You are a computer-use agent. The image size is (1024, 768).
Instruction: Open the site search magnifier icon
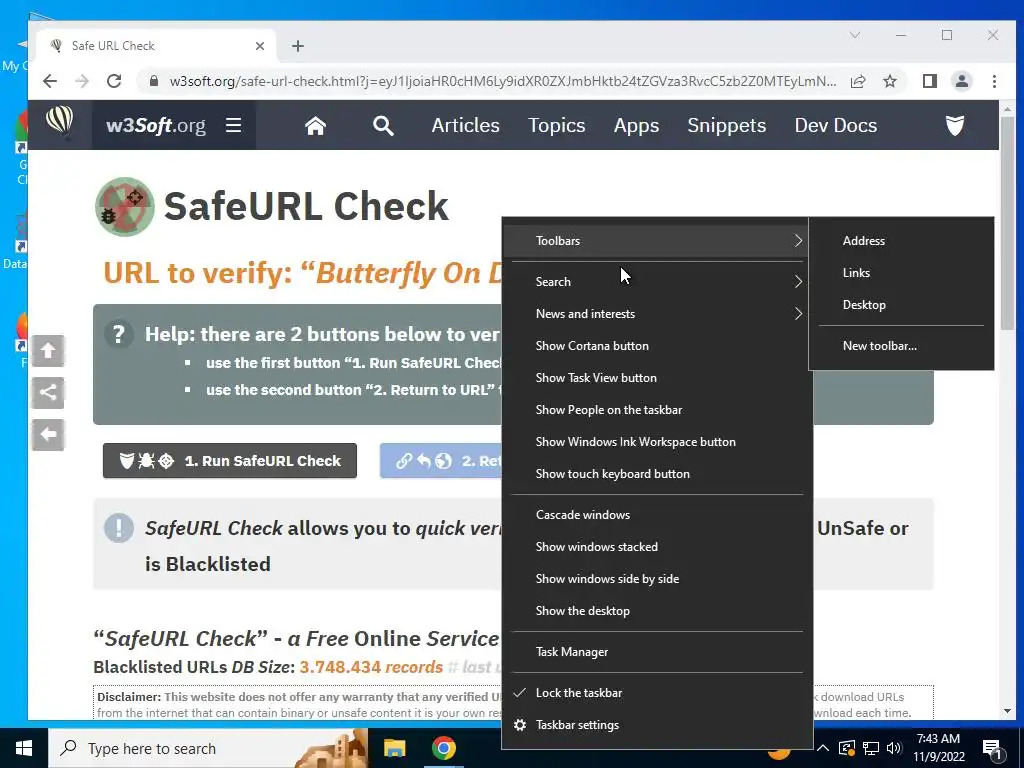383,125
